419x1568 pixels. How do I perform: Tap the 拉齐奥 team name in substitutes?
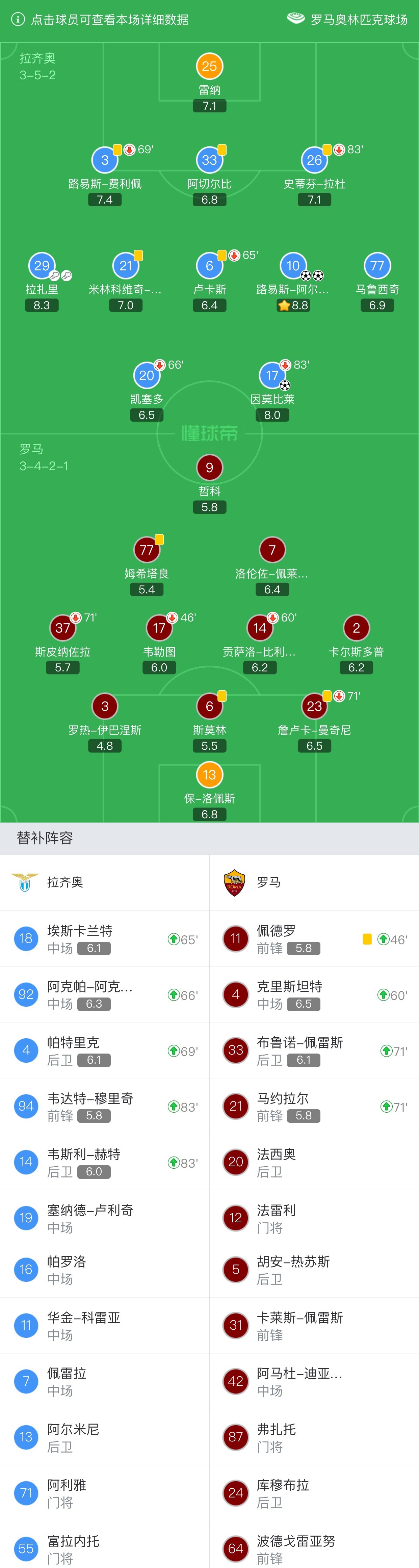(65, 882)
